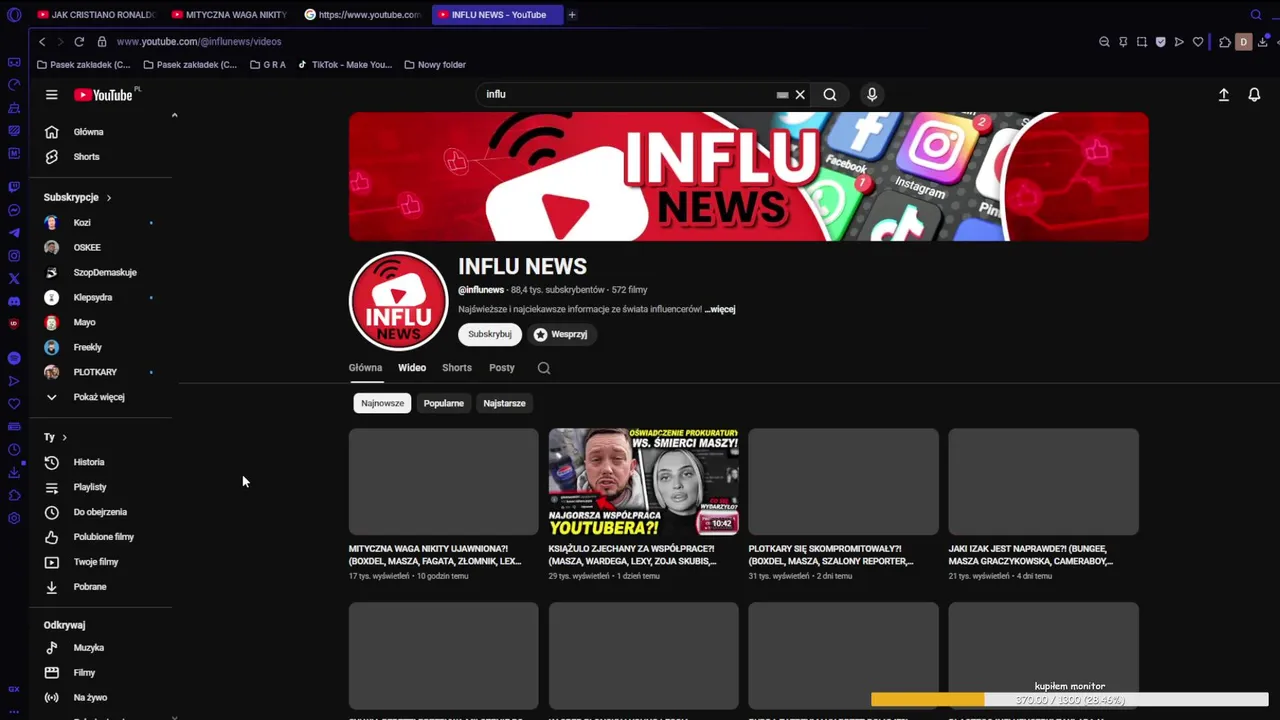
Task: Open the channel Posty tab
Action: click(x=502, y=368)
